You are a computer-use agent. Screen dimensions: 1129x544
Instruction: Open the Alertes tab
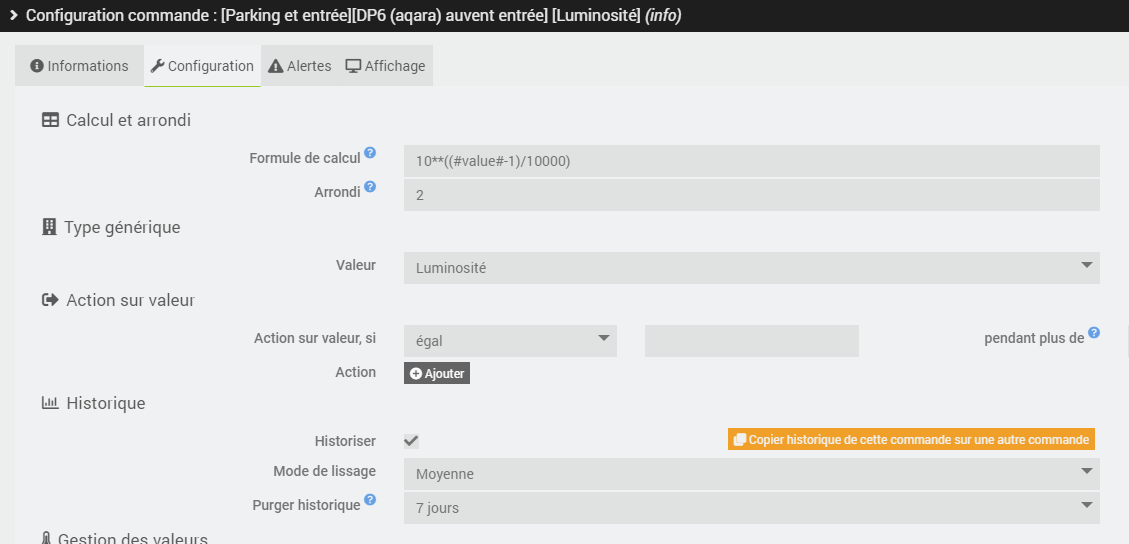coord(300,66)
